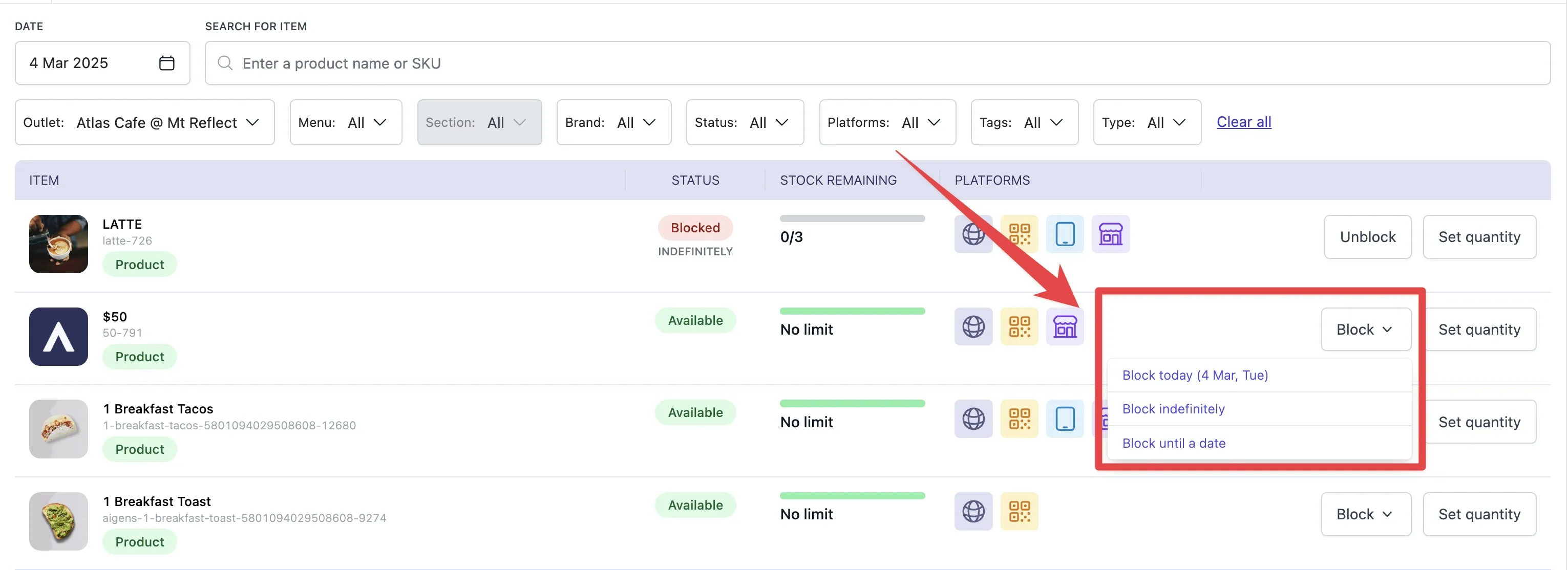This screenshot has height=570, width=1568.
Task: Click the search magnifier in the item search box
Action: tap(225, 62)
